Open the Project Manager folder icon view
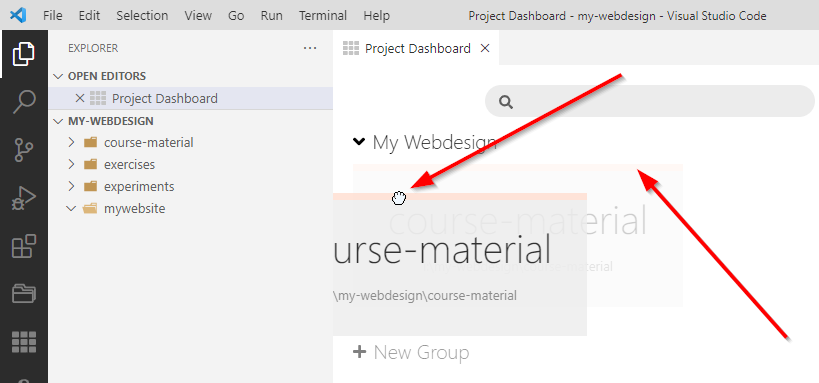Viewport: 819px width, 383px height. (24, 294)
